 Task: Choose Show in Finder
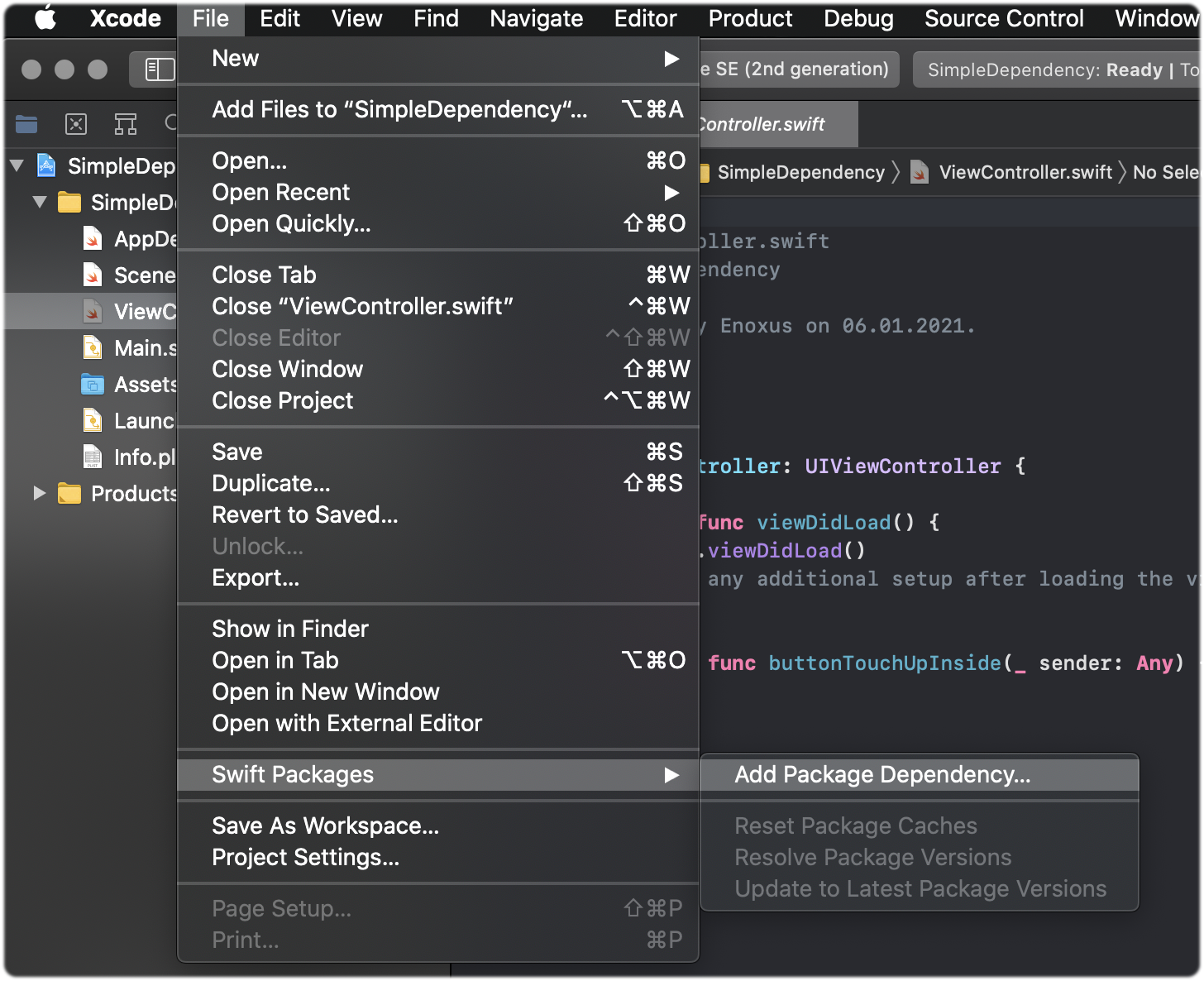(x=438, y=629)
